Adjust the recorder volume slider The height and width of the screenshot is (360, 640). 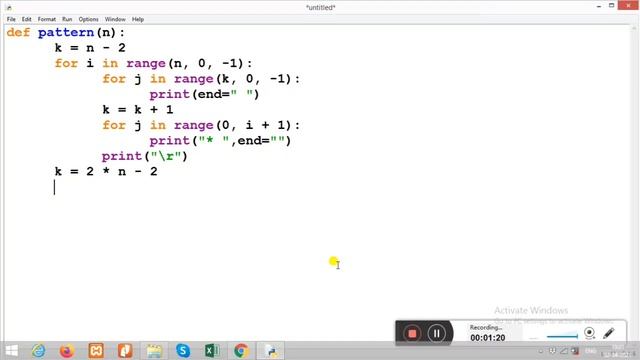tap(562, 336)
